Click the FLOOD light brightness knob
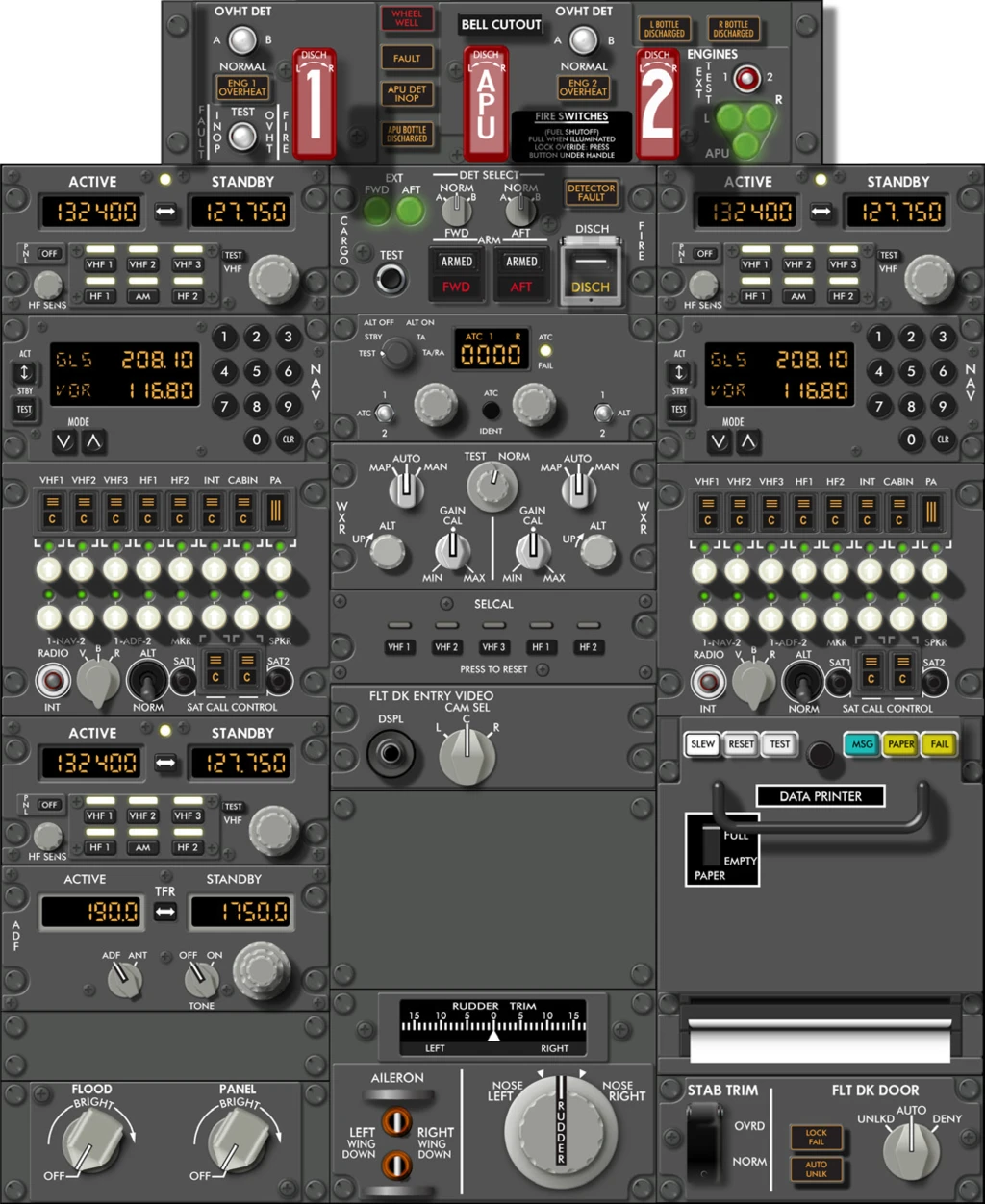This screenshot has width=985, height=1204. pos(92,1141)
